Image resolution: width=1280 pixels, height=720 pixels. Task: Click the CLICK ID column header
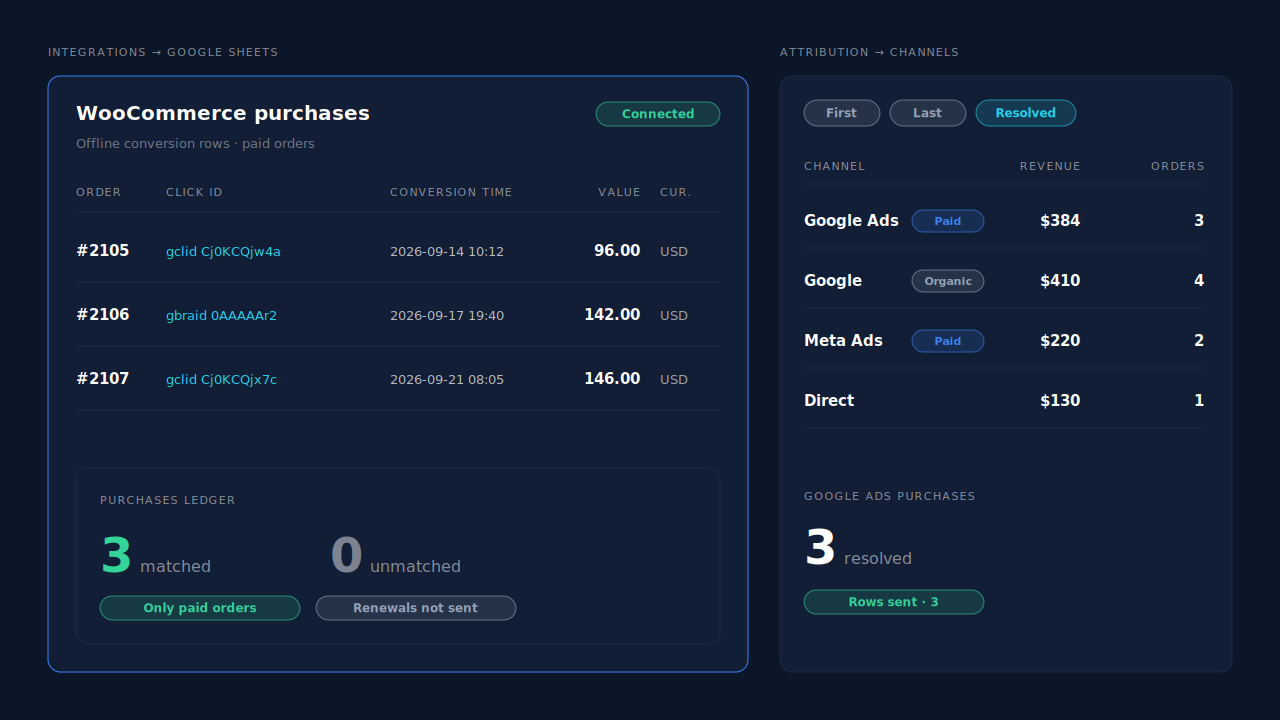pyautogui.click(x=194, y=192)
